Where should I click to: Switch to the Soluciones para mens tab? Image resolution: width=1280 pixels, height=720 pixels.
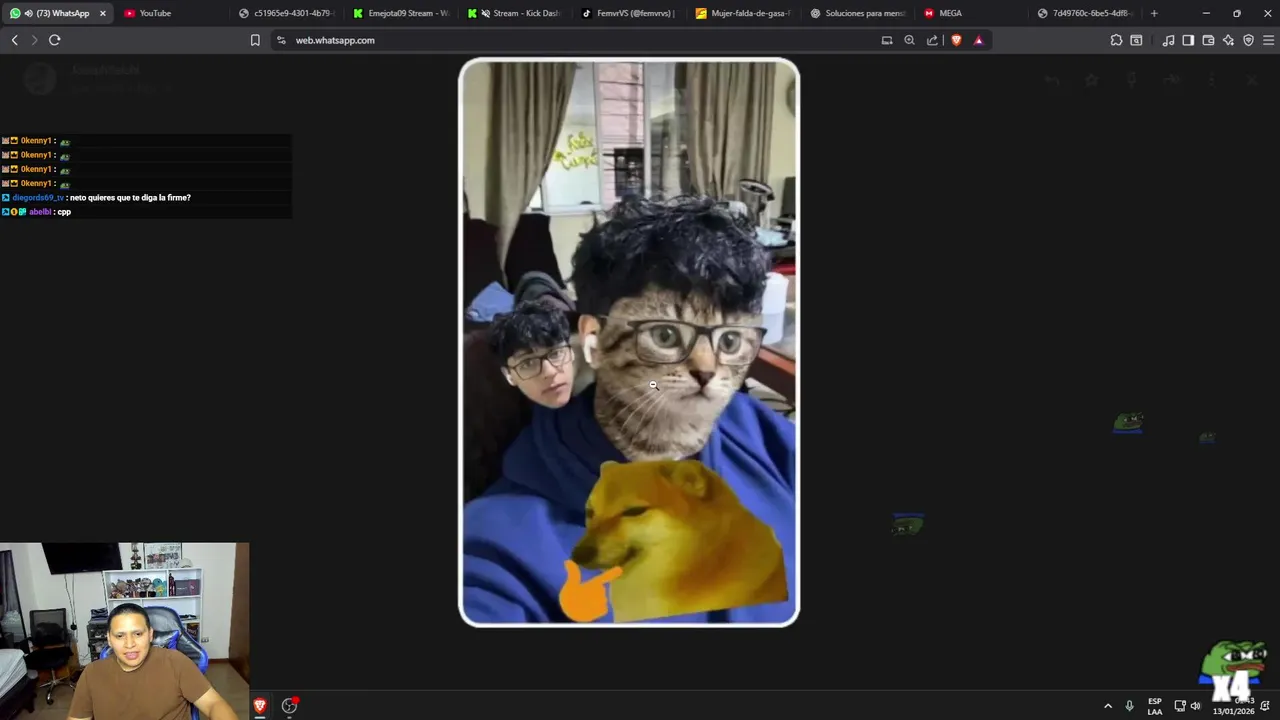[x=856, y=13]
